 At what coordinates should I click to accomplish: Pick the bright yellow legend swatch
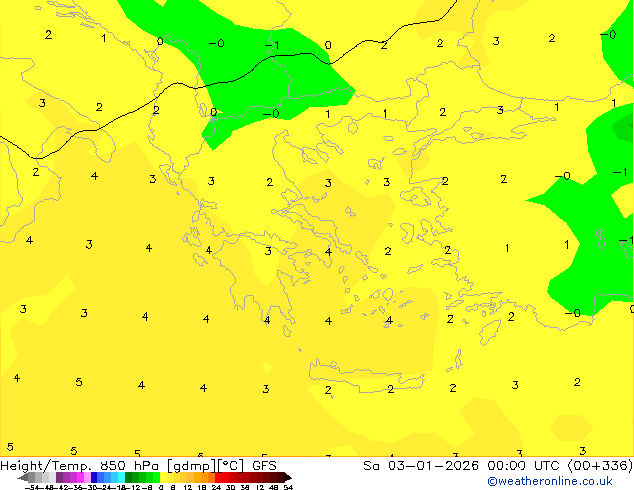tap(163, 477)
